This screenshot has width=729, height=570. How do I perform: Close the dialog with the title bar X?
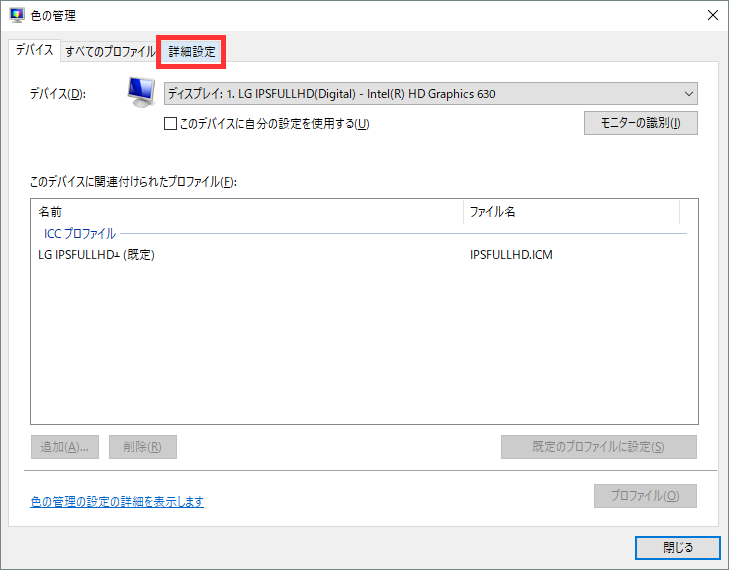(x=712, y=15)
